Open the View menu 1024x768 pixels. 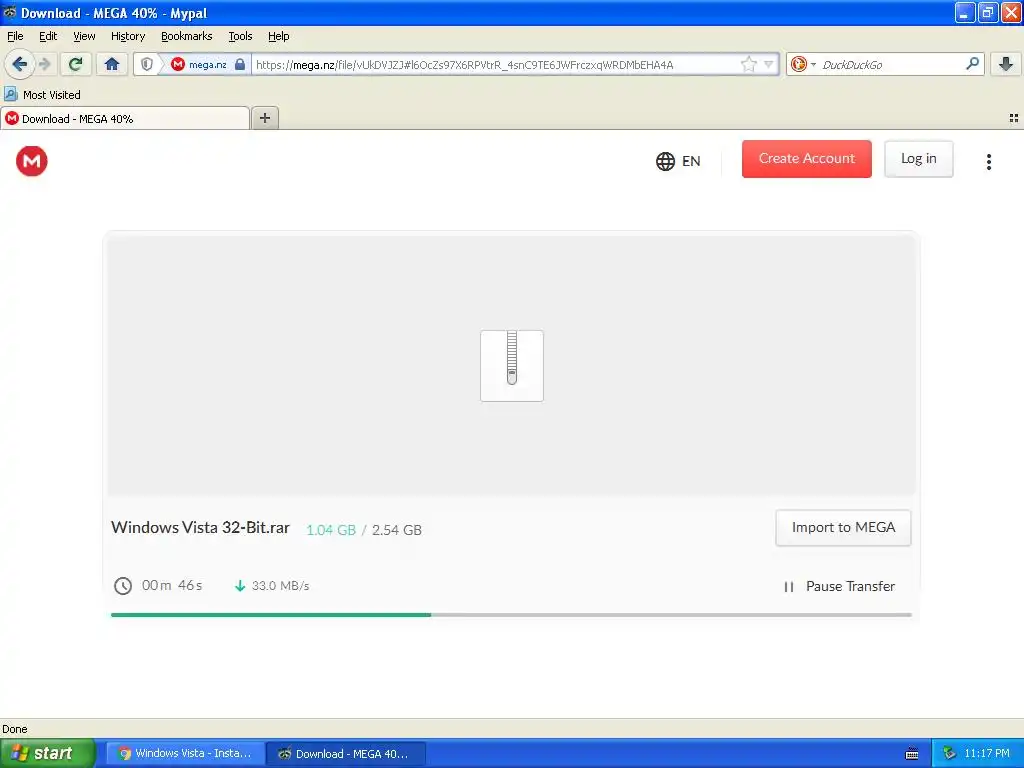[x=84, y=36]
